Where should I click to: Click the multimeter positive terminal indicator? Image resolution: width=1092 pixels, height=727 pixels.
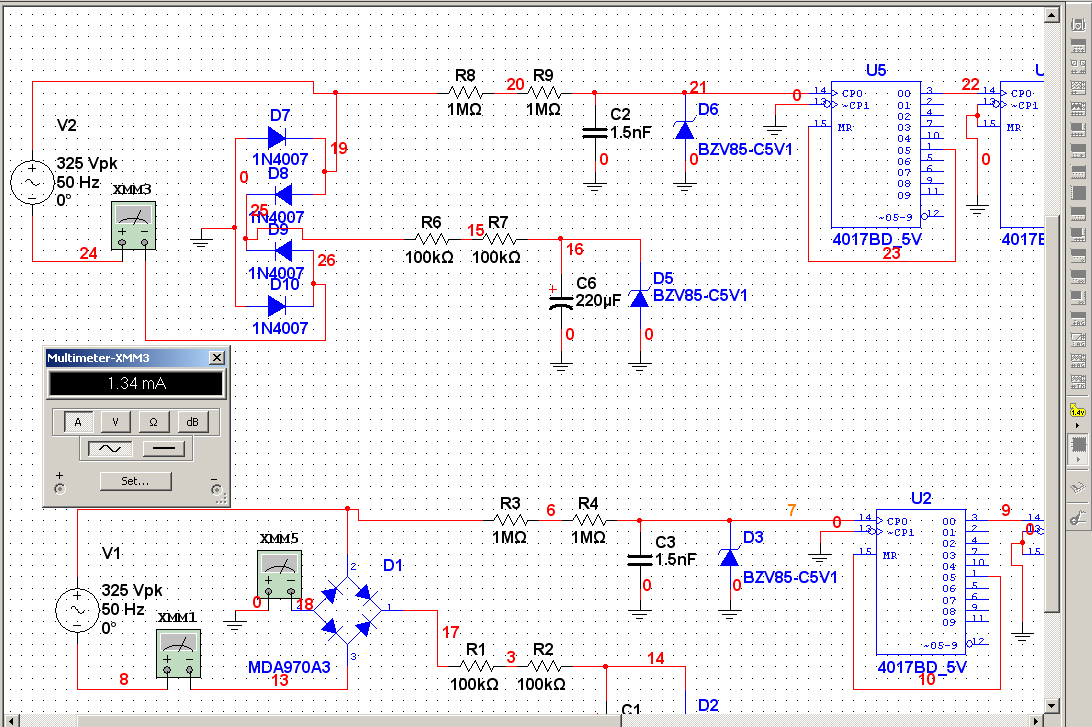[59, 489]
